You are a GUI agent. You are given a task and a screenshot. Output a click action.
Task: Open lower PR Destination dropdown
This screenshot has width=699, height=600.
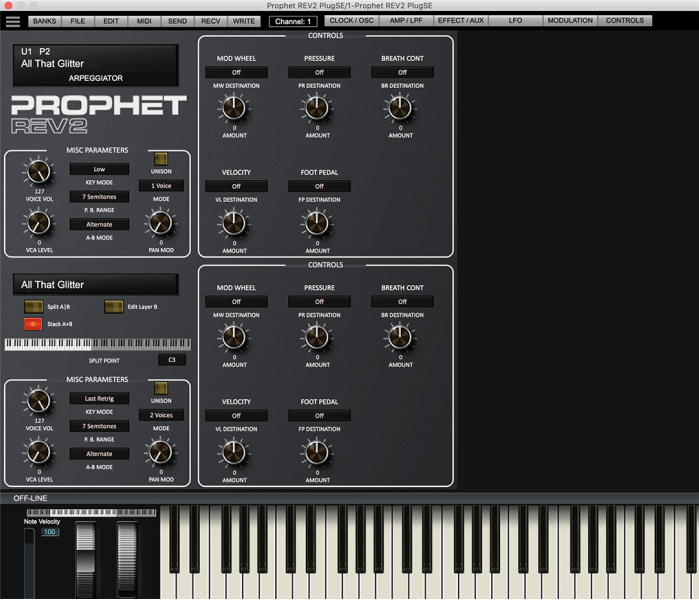[319, 302]
